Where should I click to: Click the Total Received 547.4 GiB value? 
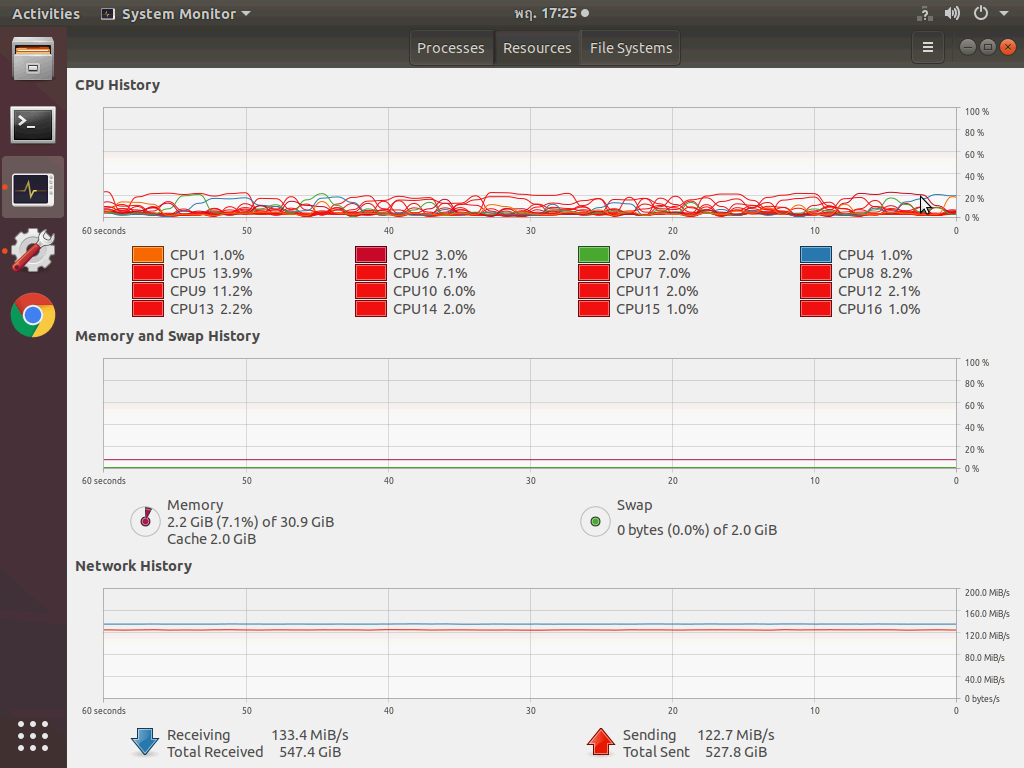[310, 752]
